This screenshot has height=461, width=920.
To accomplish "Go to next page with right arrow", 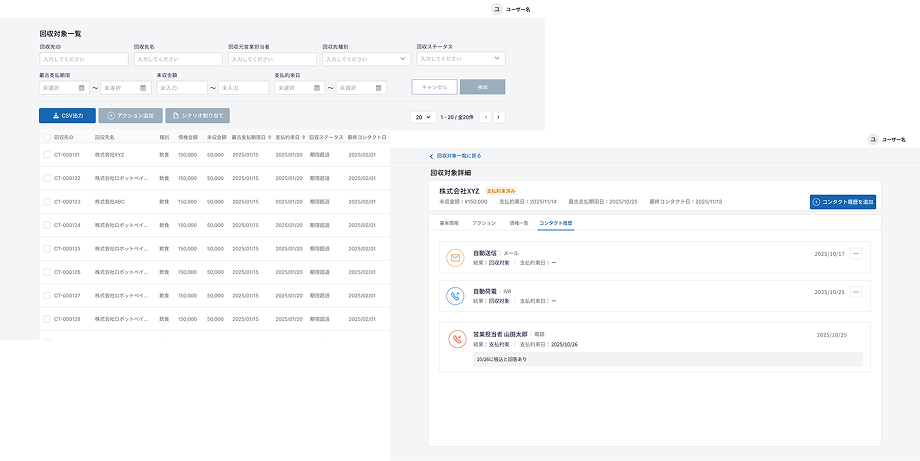I will click(x=498, y=117).
